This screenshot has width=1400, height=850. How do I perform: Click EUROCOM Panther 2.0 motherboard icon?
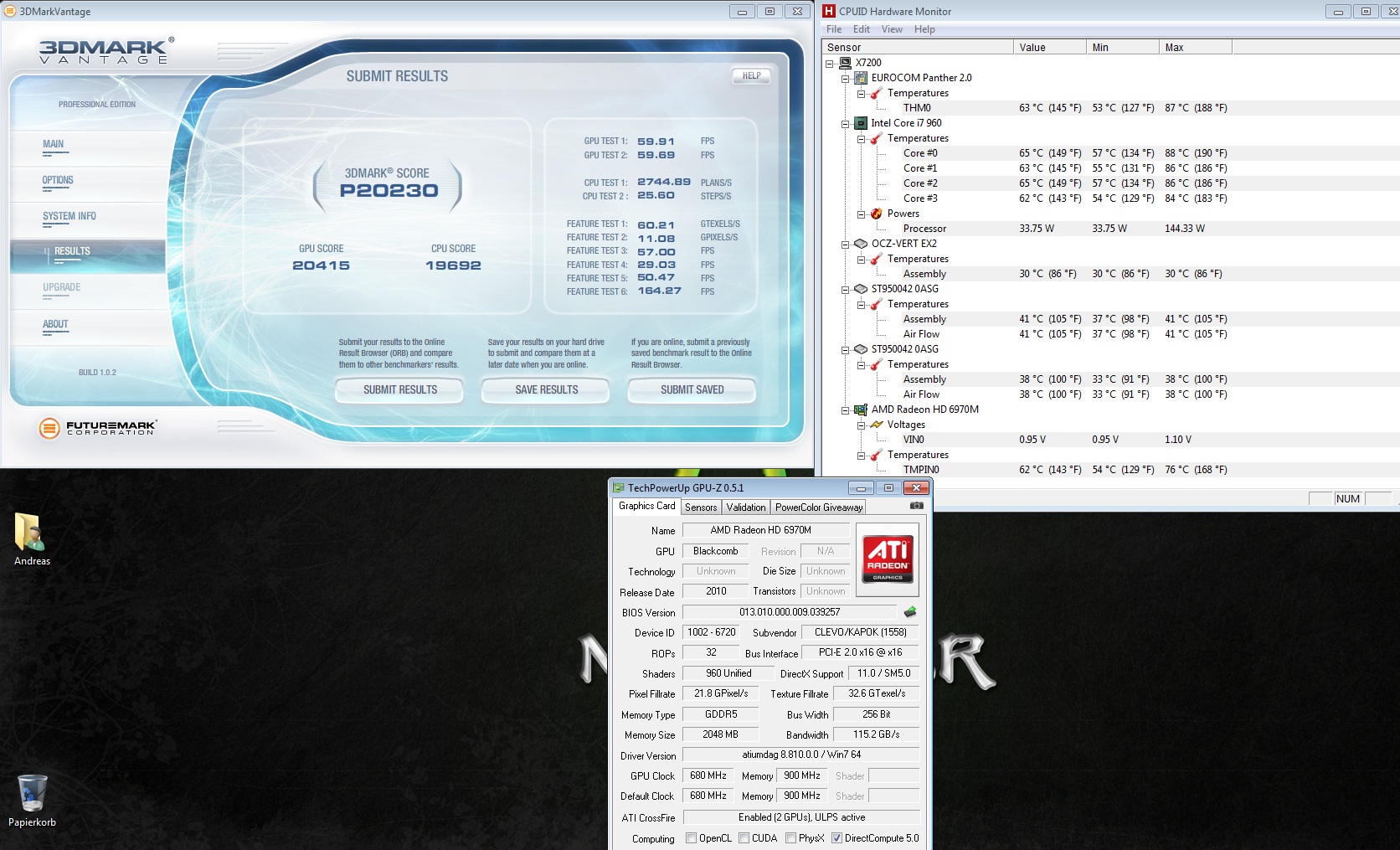[861, 78]
